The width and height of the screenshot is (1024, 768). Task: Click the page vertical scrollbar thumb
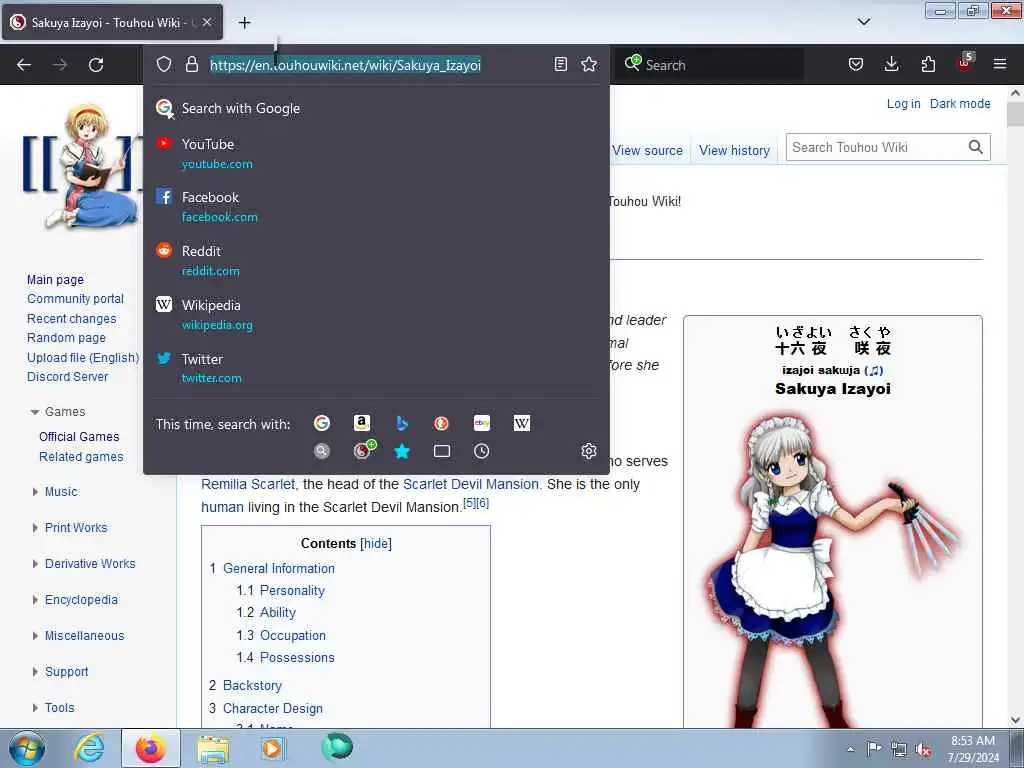pyautogui.click(x=1015, y=115)
